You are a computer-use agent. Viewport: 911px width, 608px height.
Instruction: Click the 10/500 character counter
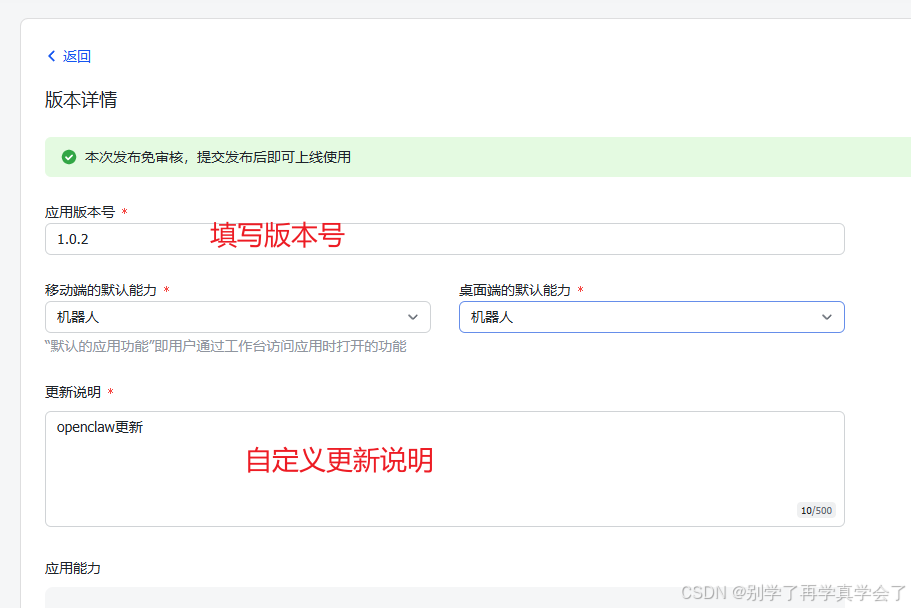coord(816,510)
